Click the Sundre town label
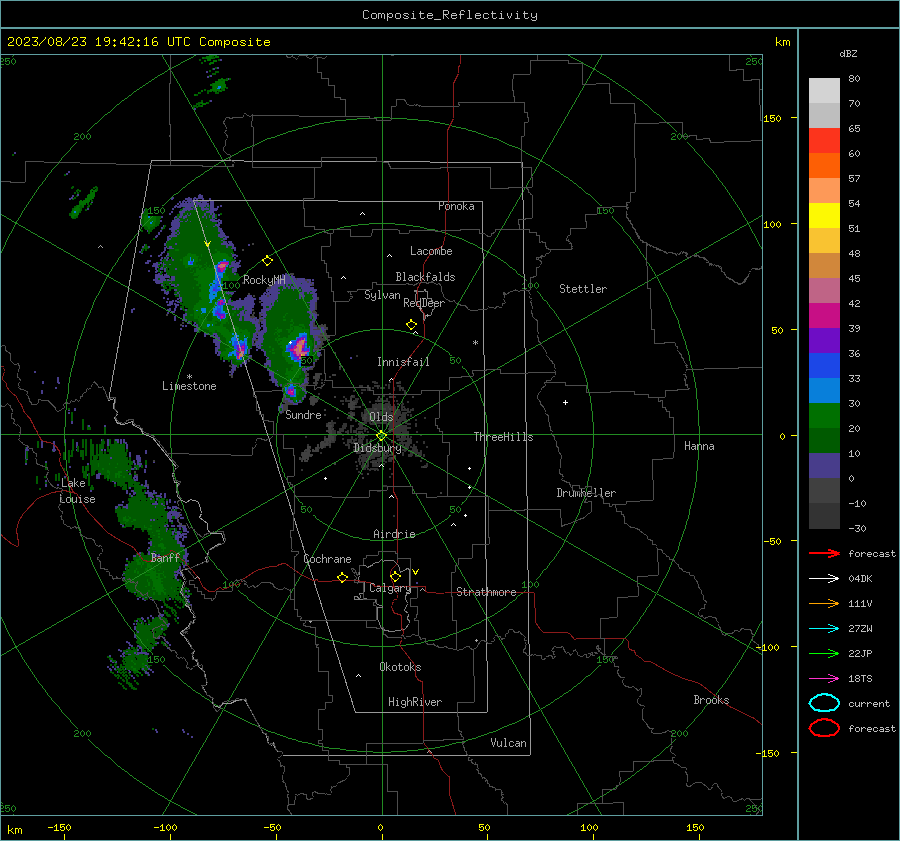 (303, 415)
